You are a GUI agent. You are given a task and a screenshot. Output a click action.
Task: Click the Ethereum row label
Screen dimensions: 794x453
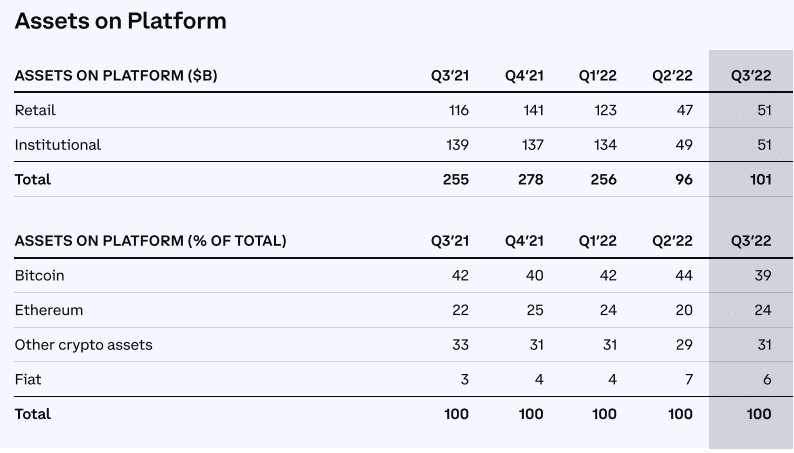point(48,310)
